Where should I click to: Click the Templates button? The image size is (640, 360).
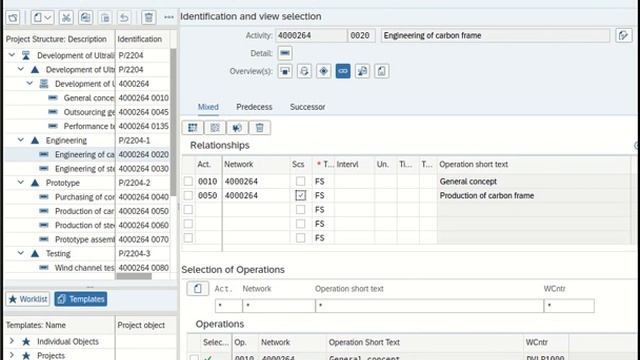click(81, 299)
